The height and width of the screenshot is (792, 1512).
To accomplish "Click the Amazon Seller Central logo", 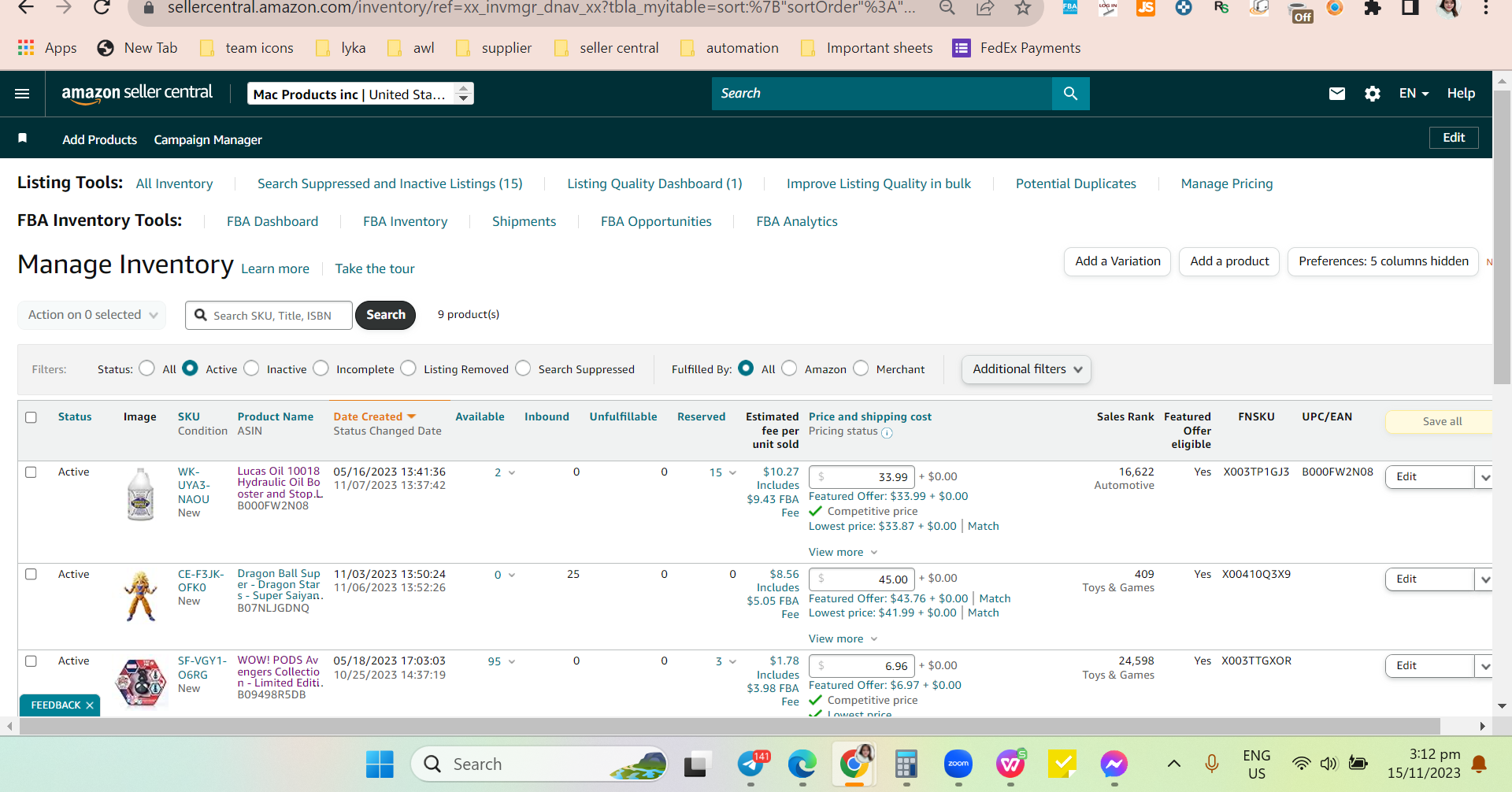I will tap(137, 93).
